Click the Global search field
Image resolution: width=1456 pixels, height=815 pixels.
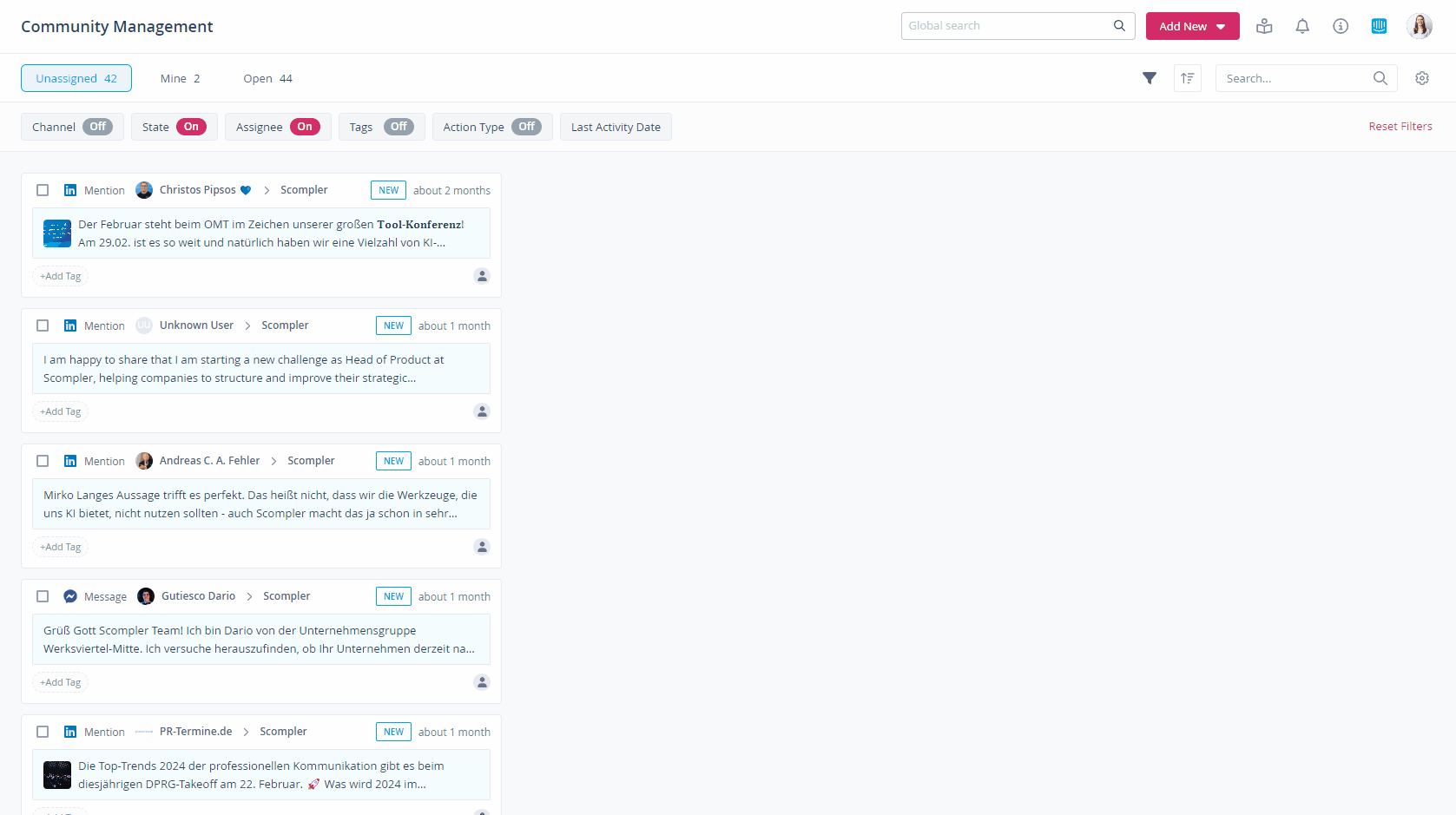click(x=1007, y=26)
